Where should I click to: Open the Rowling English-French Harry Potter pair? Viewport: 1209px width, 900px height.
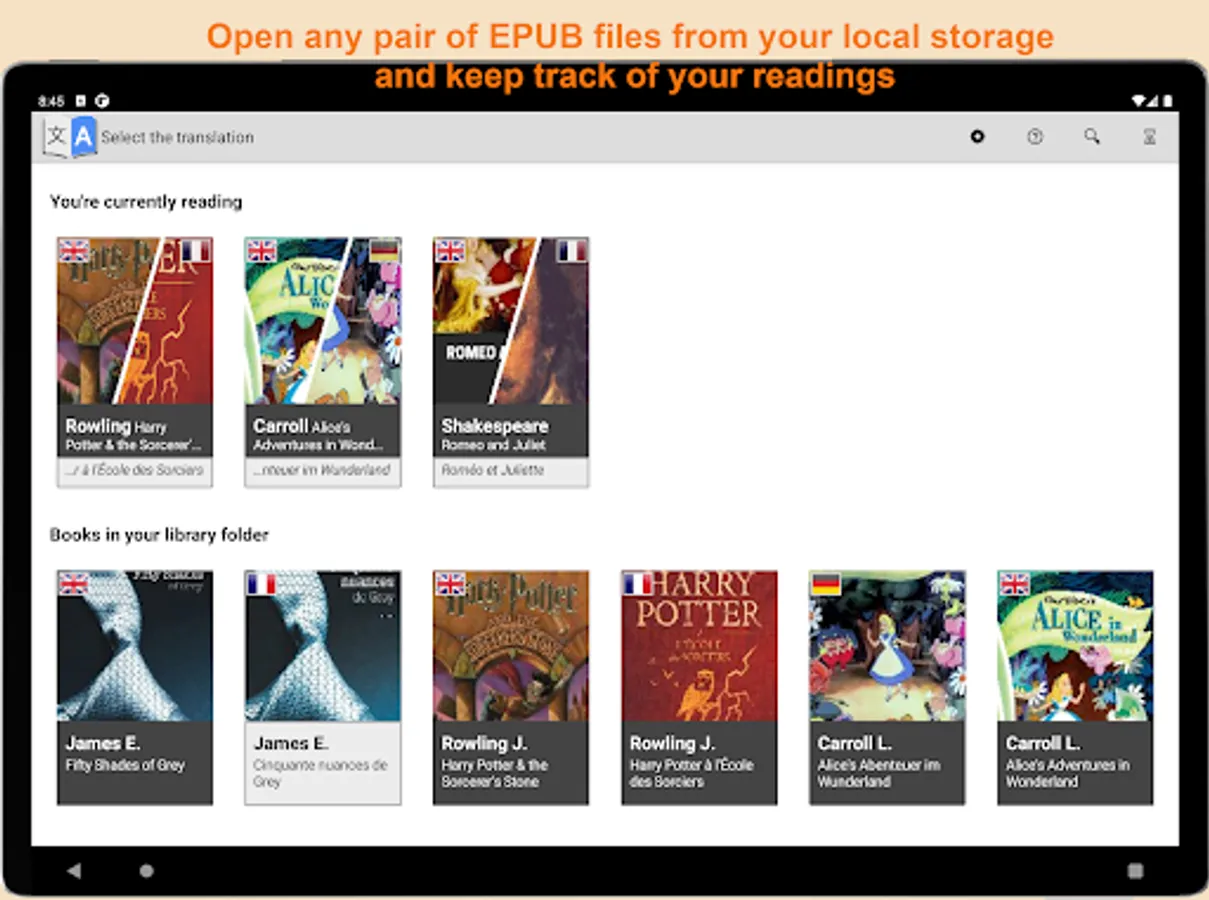click(x=135, y=362)
